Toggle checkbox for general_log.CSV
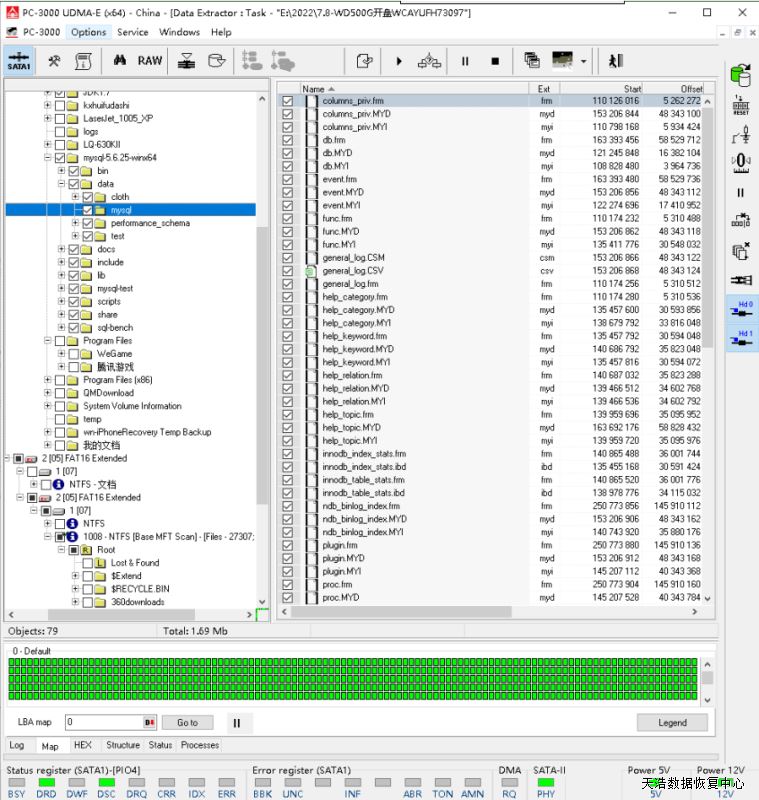Image resolution: width=759 pixels, height=800 pixels. (x=288, y=271)
